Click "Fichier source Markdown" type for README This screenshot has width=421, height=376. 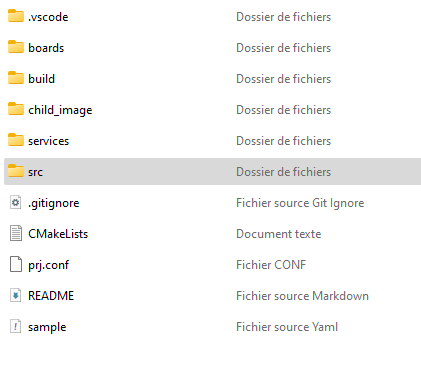[302, 296]
